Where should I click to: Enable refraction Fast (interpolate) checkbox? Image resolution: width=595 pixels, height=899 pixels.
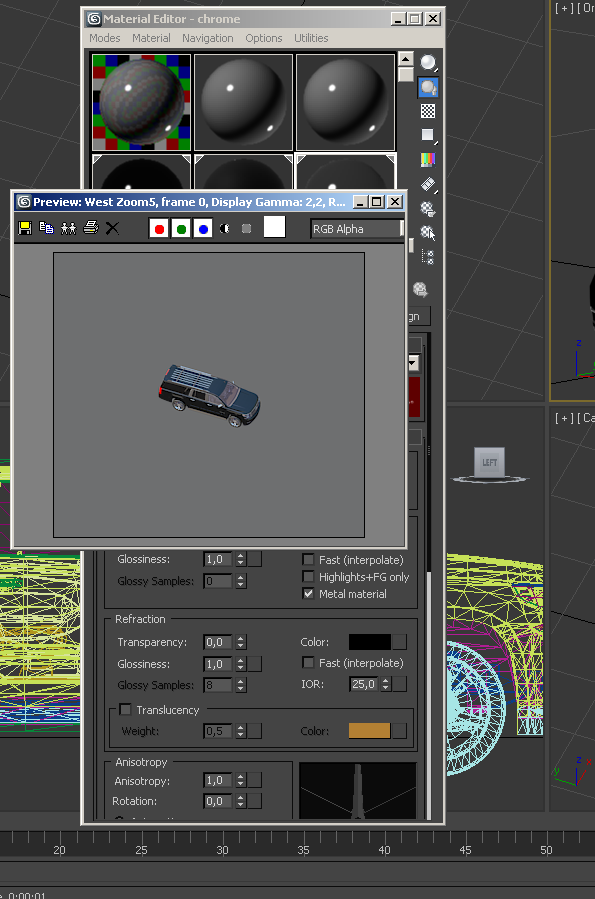(308, 662)
